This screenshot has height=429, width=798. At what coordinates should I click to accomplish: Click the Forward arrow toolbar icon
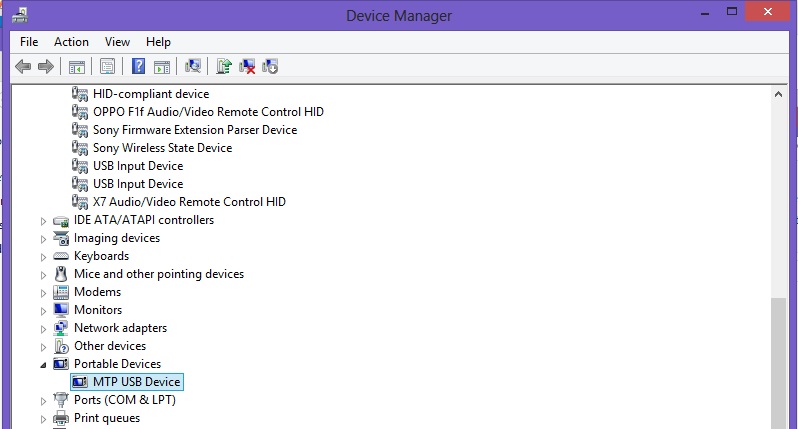[46, 66]
